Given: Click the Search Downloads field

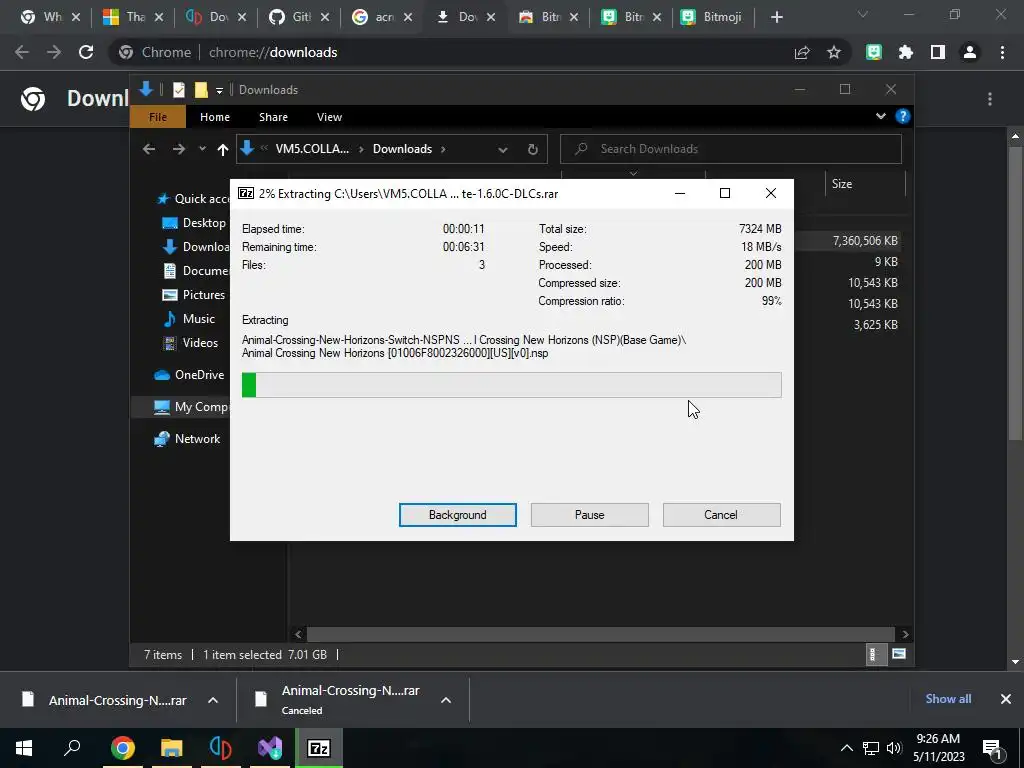Looking at the screenshot, I should [x=731, y=149].
